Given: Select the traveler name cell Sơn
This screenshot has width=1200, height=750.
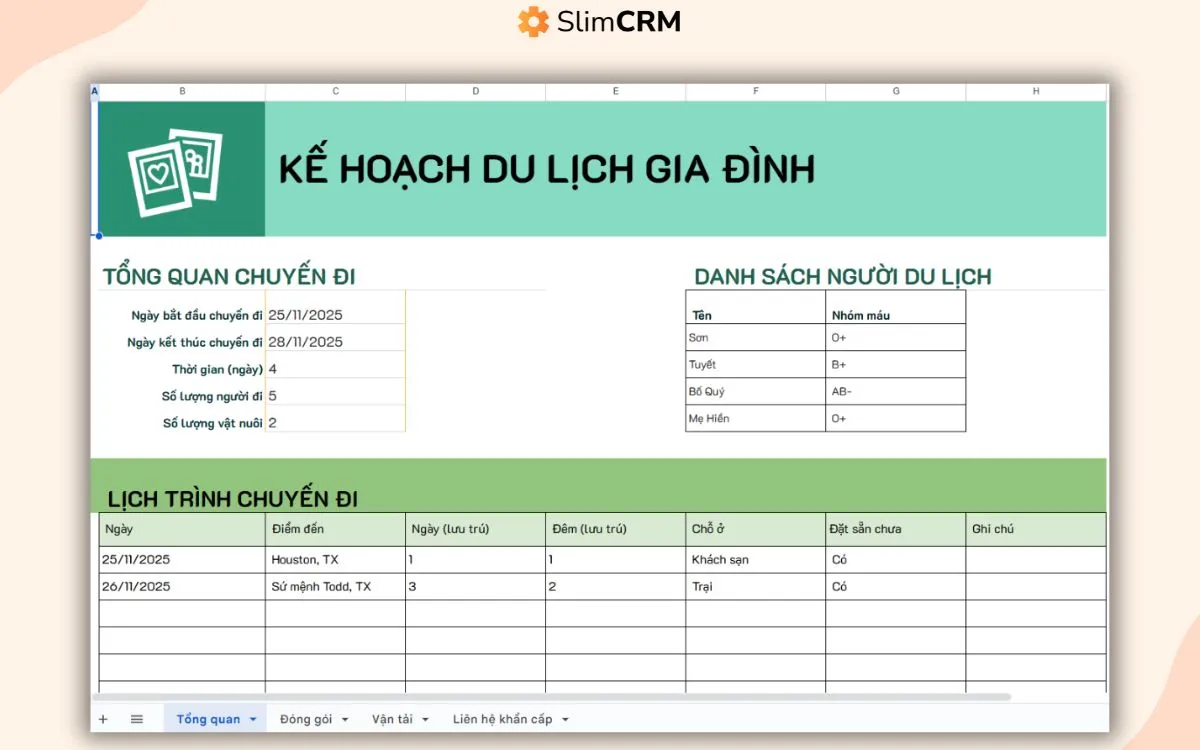Looking at the screenshot, I should 755,337.
